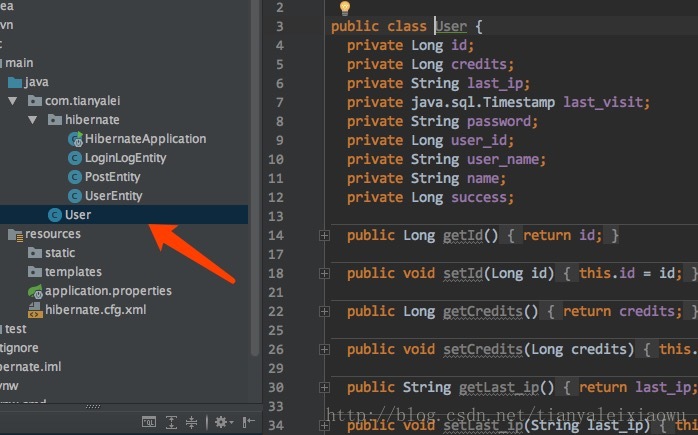
Task: Click the Expand All toolbar icon
Action: (171, 422)
